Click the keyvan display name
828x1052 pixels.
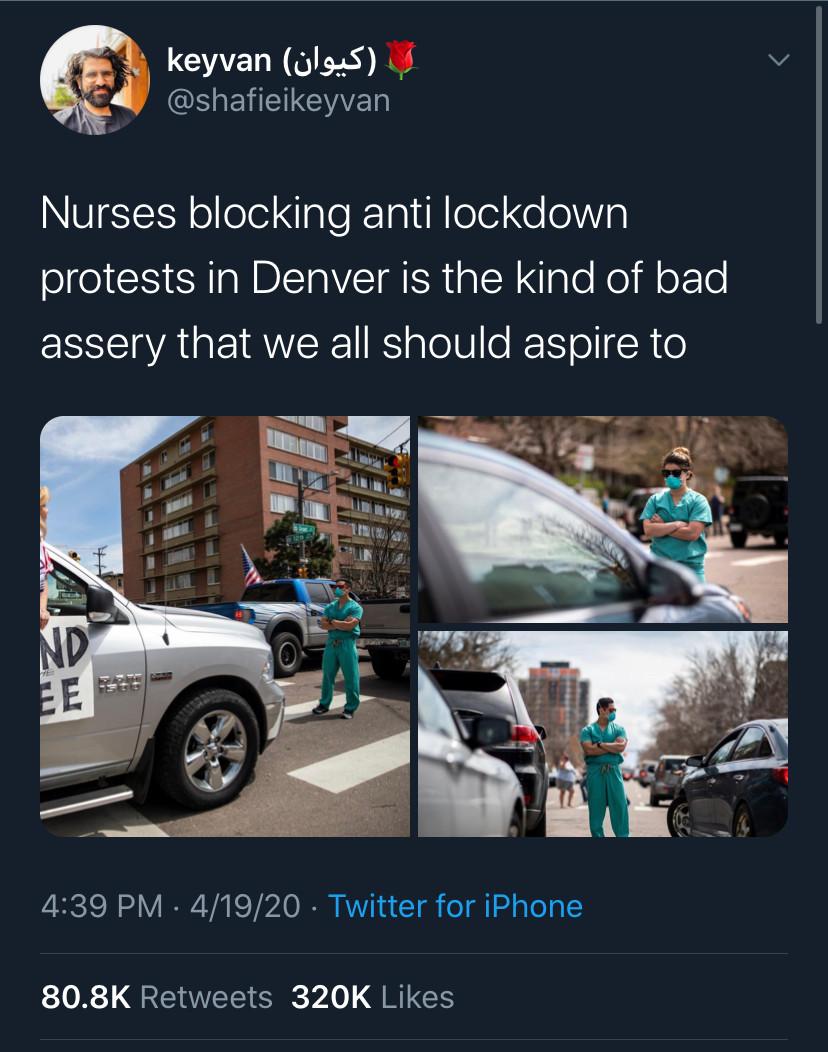pos(218,61)
